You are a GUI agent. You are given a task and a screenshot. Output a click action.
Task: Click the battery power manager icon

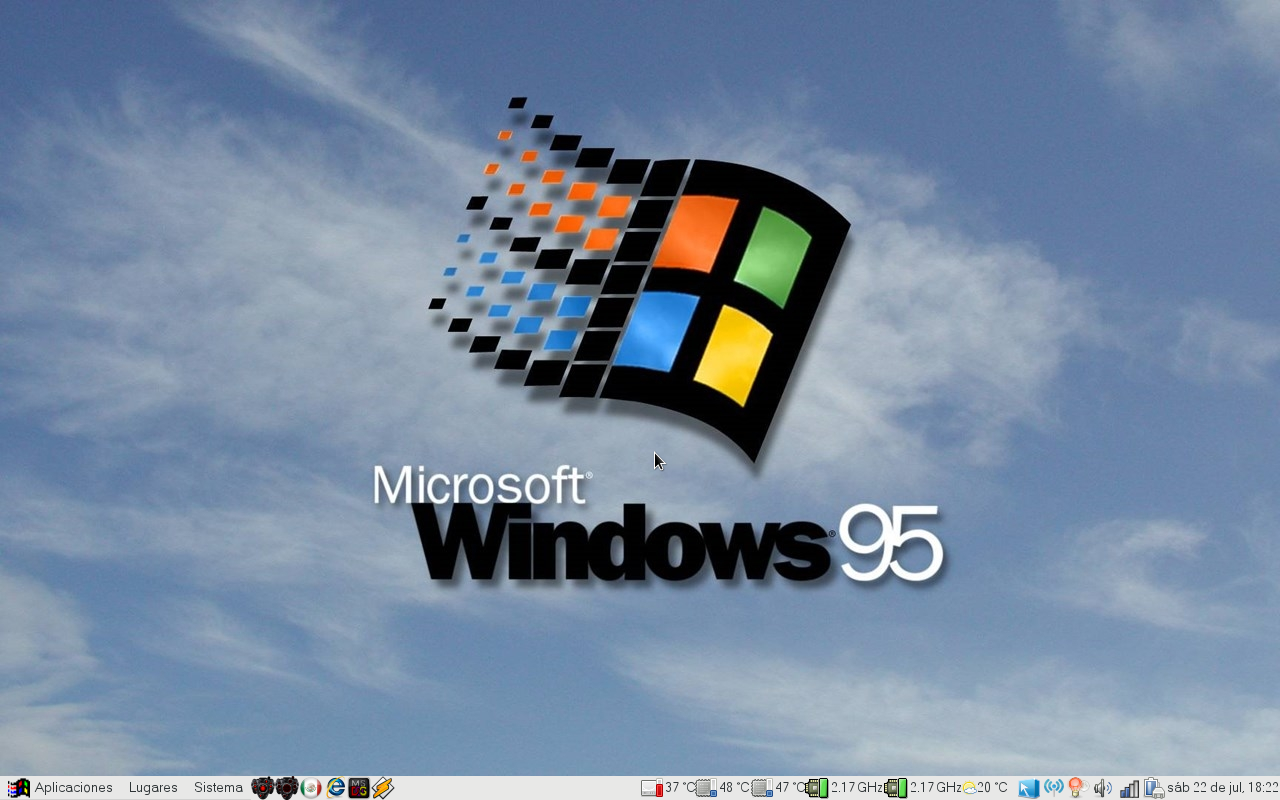pyautogui.click(x=1154, y=788)
